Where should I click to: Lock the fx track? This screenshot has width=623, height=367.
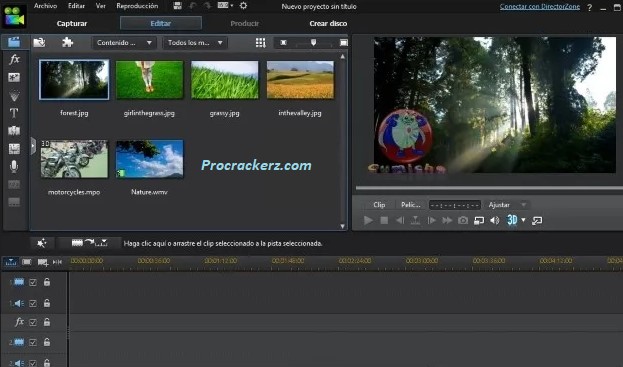point(46,322)
